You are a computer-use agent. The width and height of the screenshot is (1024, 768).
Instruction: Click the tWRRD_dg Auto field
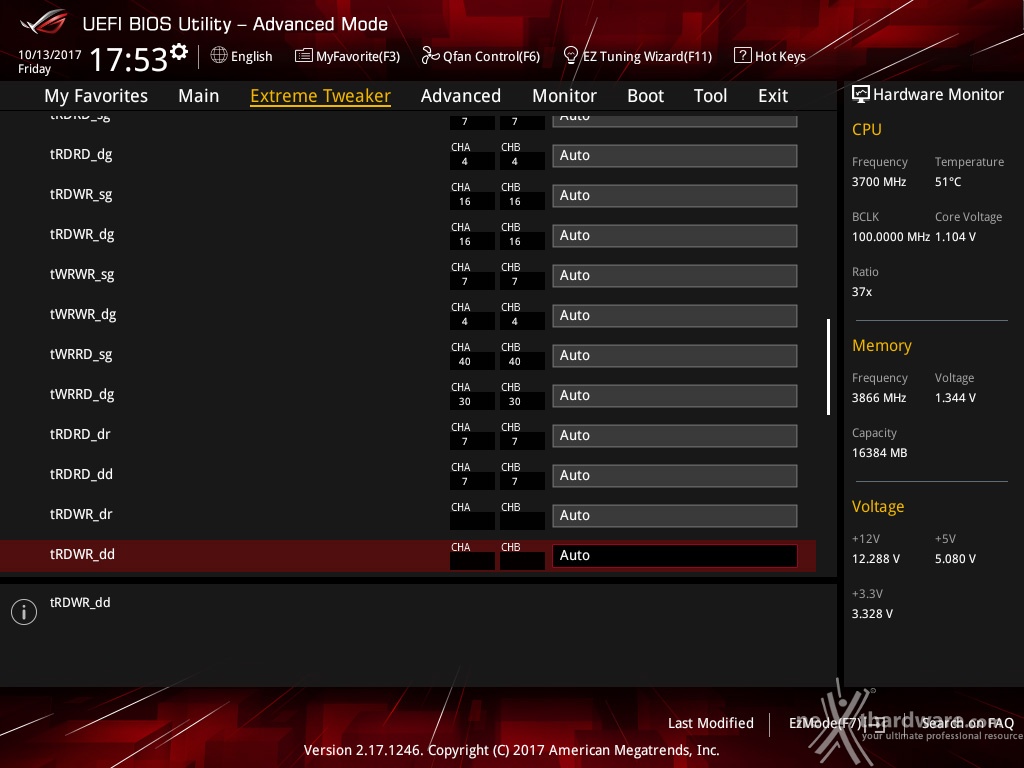click(675, 395)
